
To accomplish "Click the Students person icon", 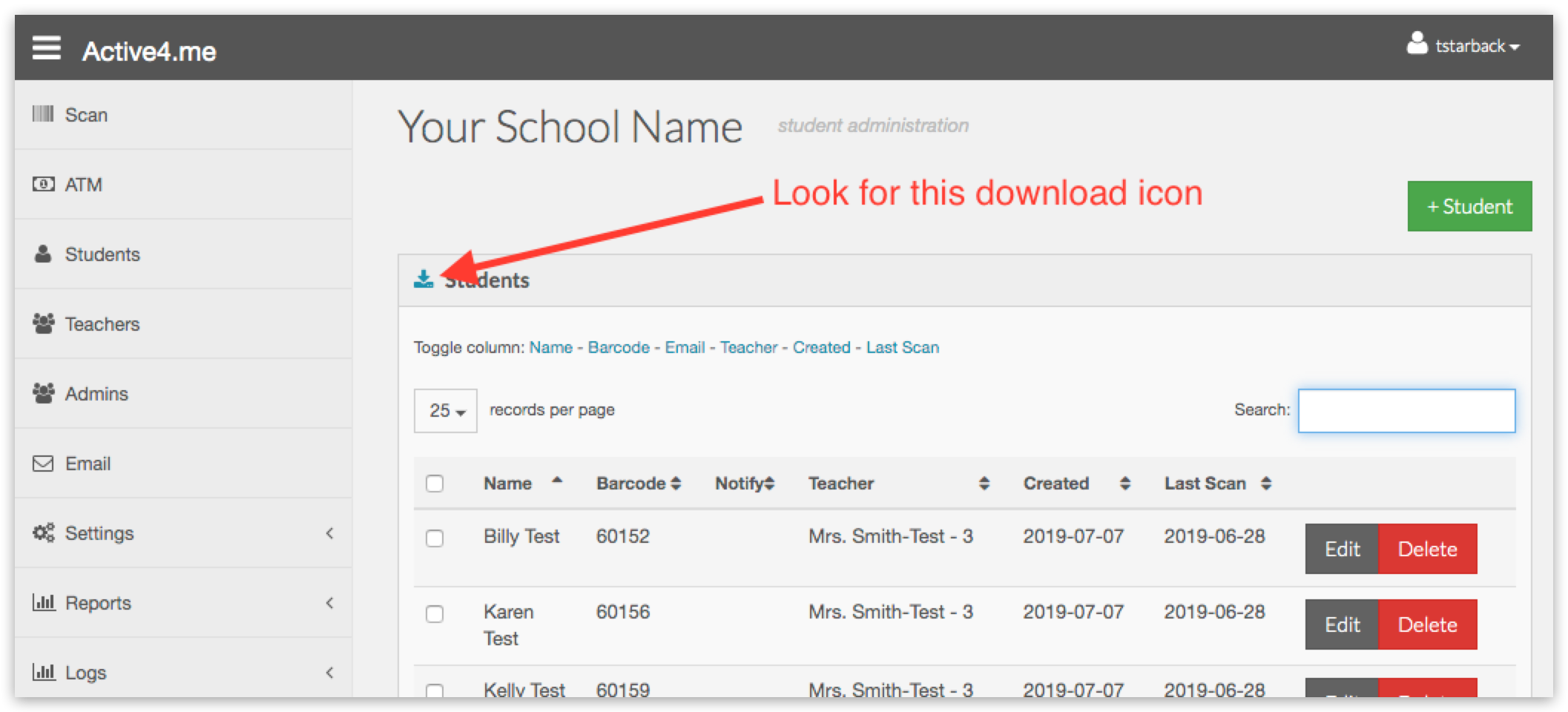I will [43, 254].
